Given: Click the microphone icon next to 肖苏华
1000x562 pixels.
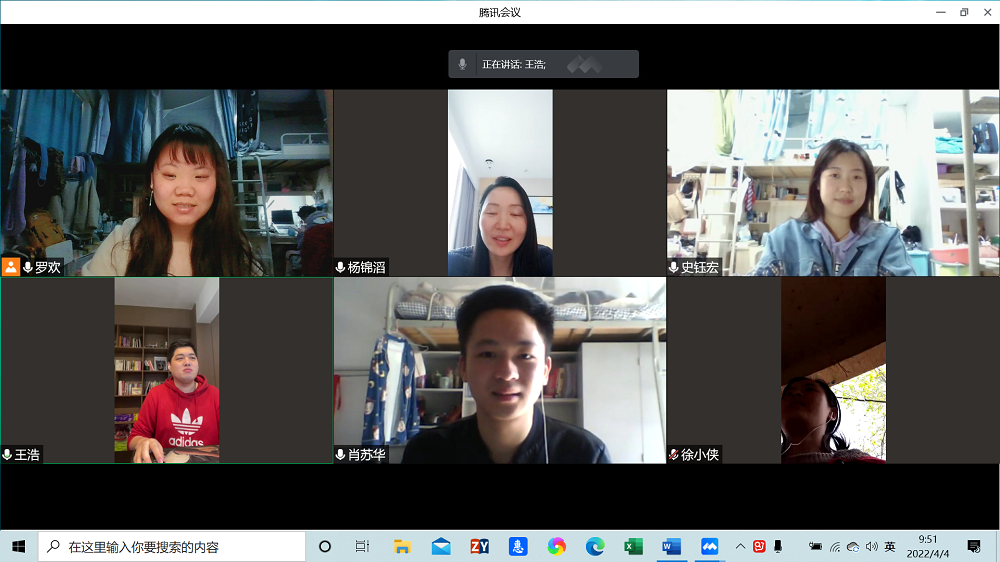Looking at the screenshot, I should [x=341, y=454].
